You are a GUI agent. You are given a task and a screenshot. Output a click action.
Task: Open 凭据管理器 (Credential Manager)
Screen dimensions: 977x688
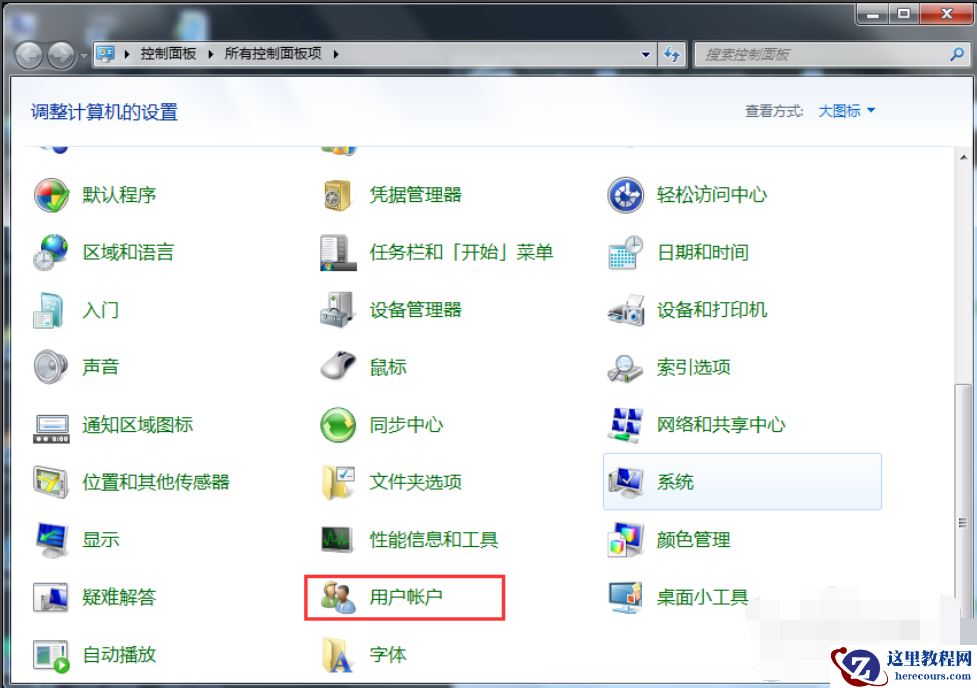point(416,195)
